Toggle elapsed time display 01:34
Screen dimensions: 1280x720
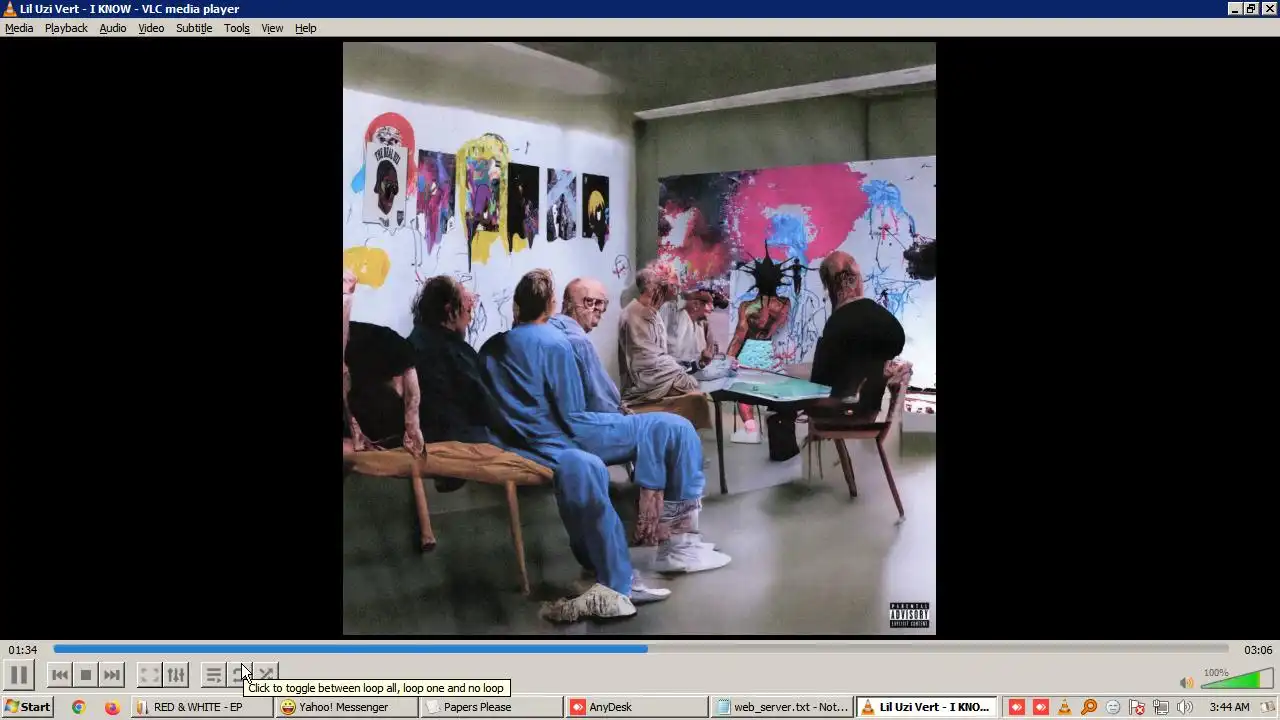(23, 650)
